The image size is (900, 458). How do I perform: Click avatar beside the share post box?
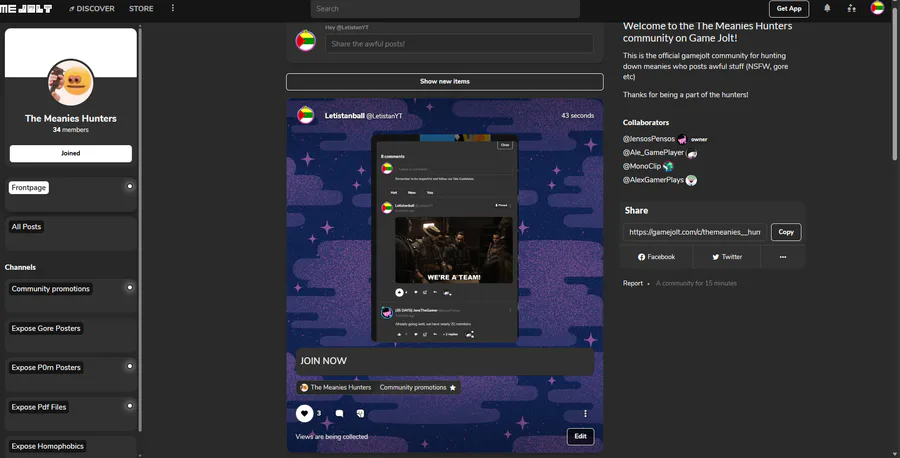[x=305, y=41]
